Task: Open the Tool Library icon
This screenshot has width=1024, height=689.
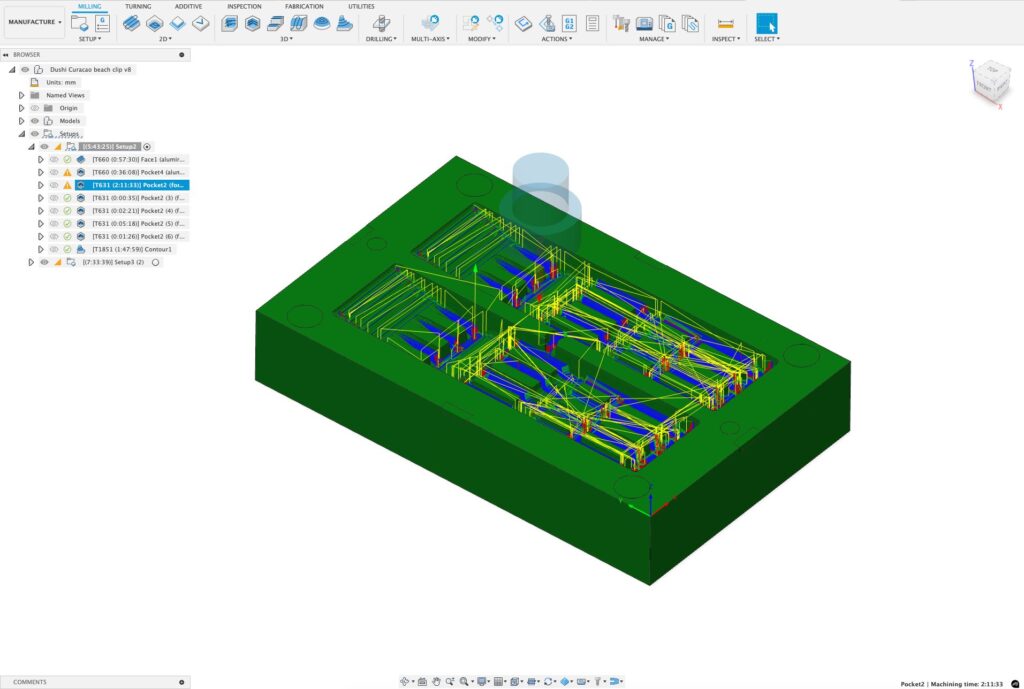Action: [x=621, y=23]
